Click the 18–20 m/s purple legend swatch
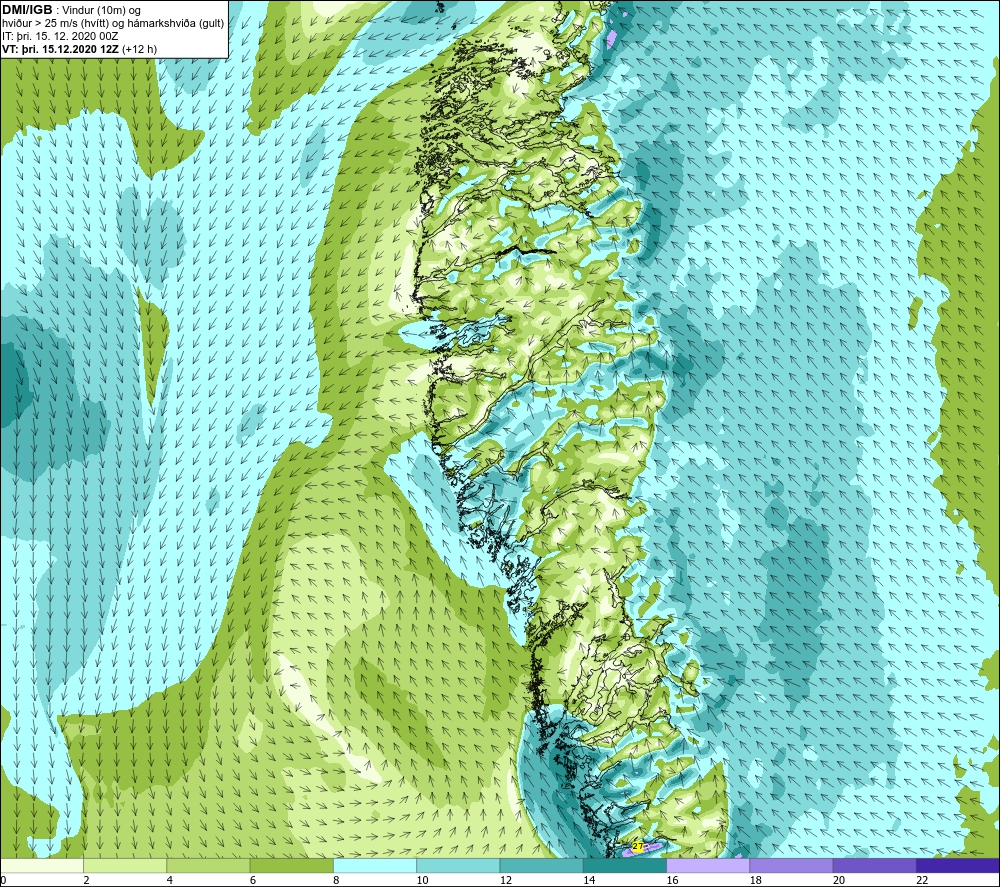Screen dimensions: 1000x887 pyautogui.click(x=791, y=865)
